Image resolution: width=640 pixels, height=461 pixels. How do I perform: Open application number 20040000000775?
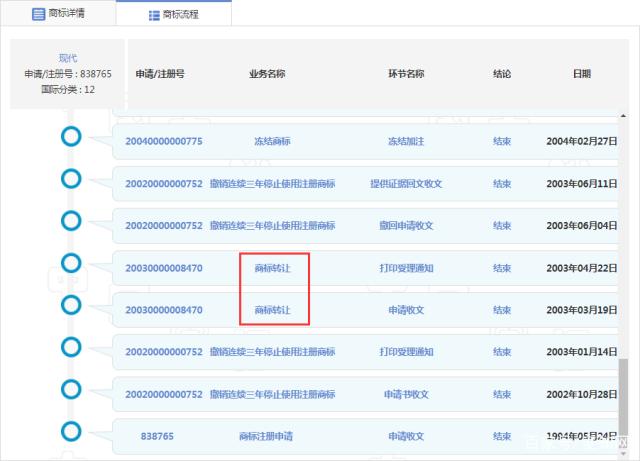point(164,141)
